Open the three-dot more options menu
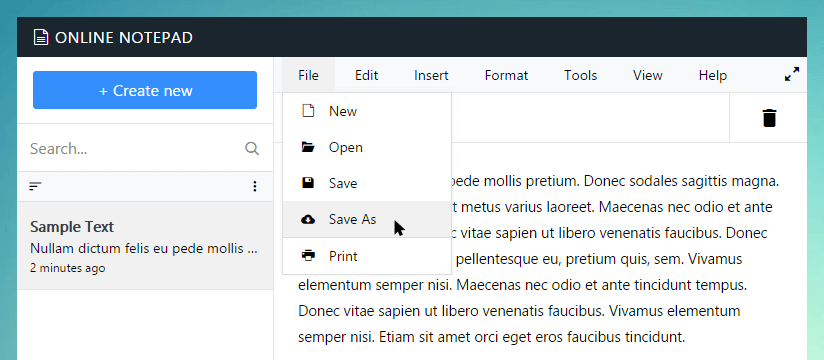The image size is (824, 360). click(x=255, y=186)
